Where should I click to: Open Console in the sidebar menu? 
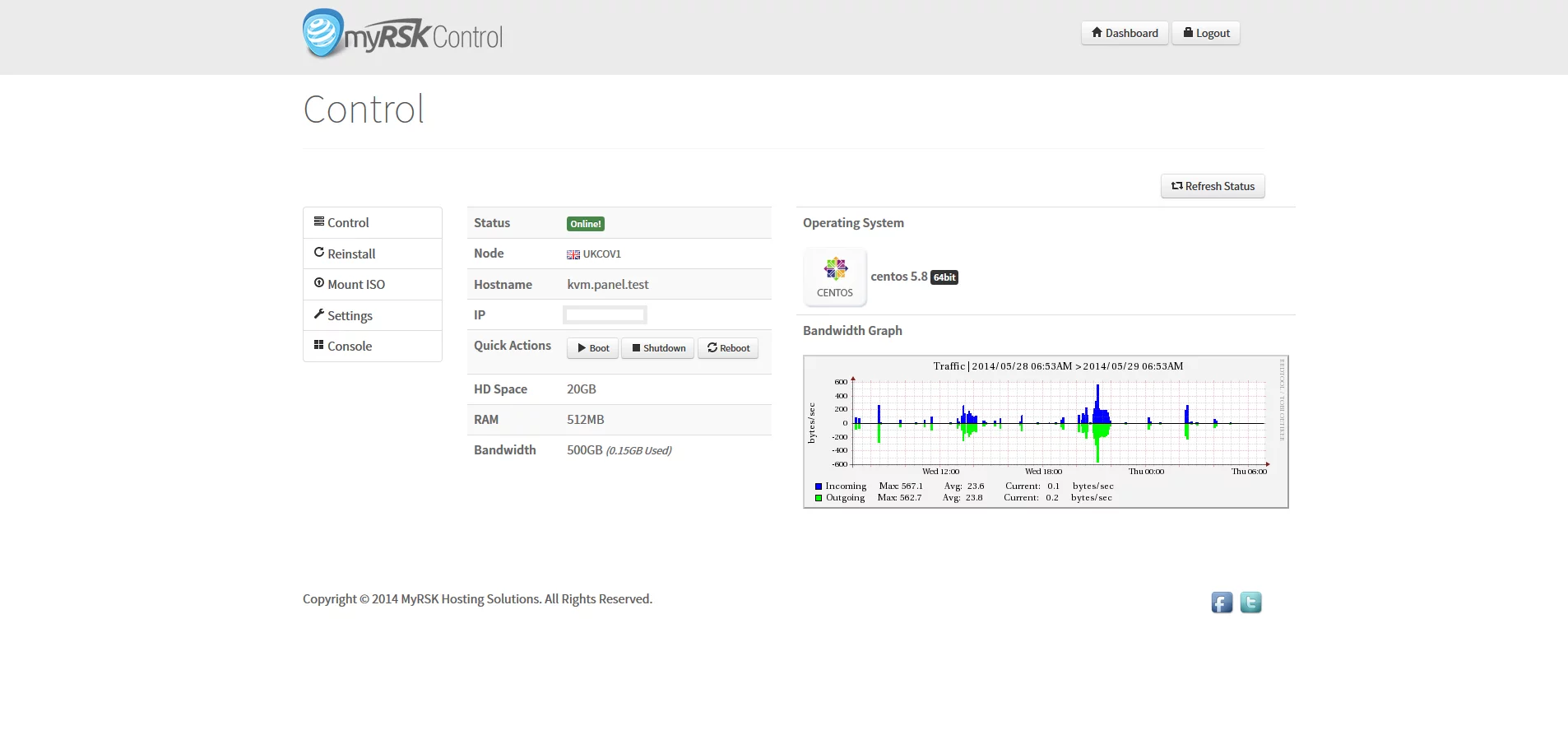[373, 346]
